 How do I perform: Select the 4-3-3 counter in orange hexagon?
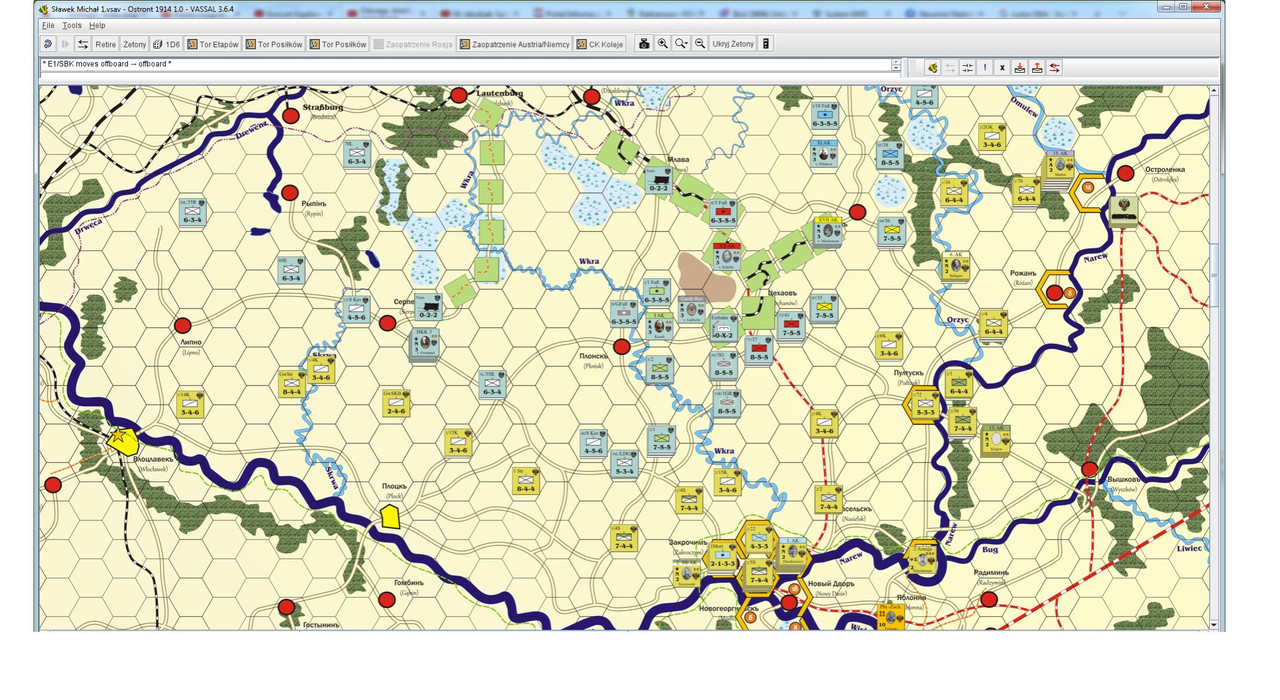(x=758, y=539)
